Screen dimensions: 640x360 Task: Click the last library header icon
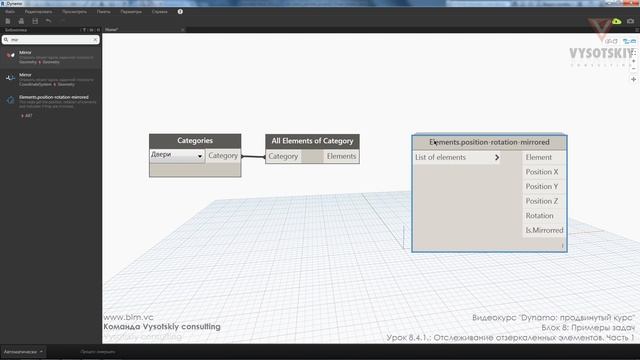(x=98, y=30)
